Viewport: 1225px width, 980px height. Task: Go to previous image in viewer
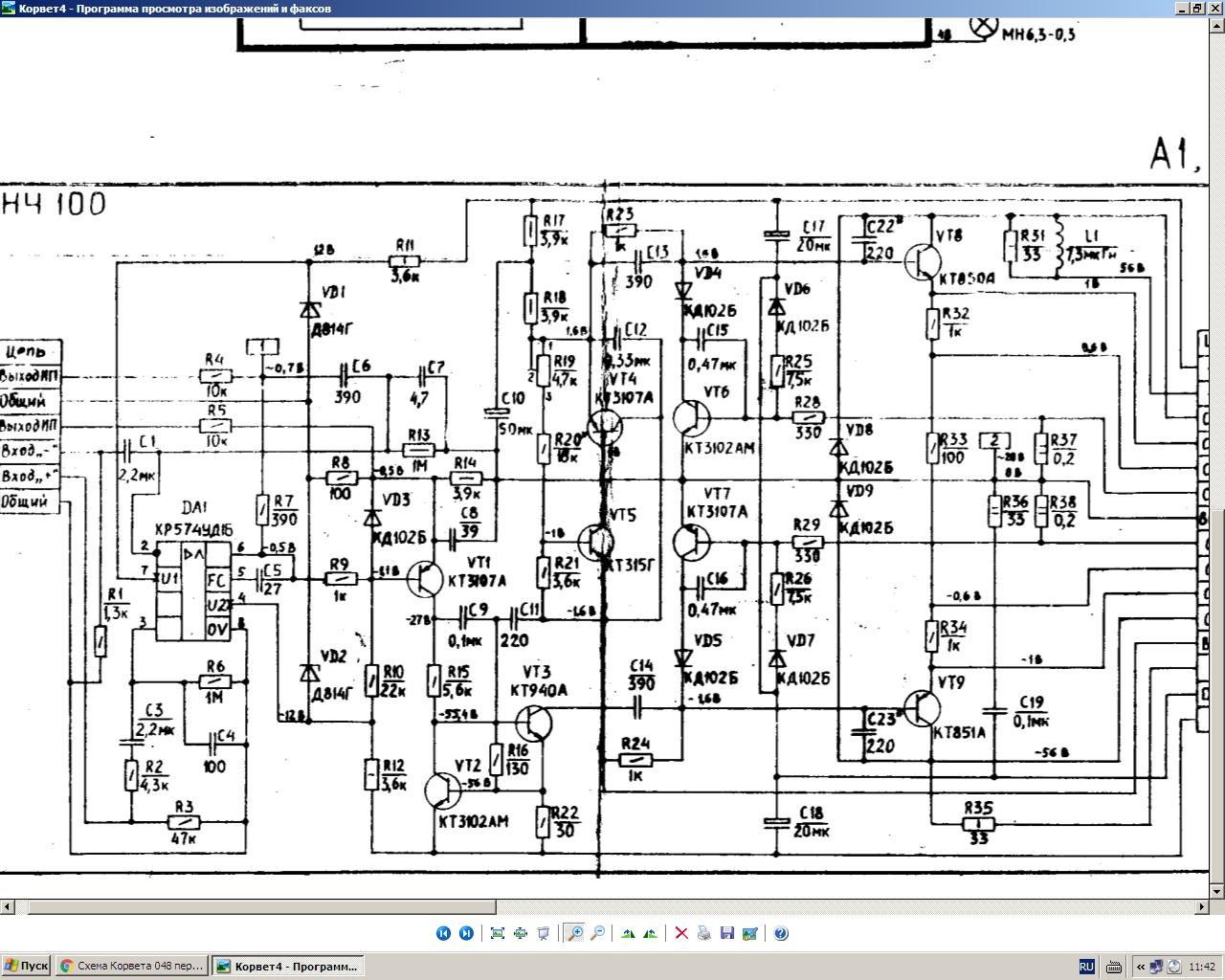(x=443, y=933)
